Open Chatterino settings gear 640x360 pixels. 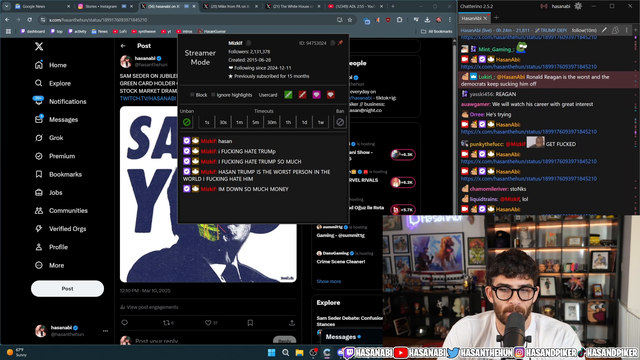(x=578, y=6)
